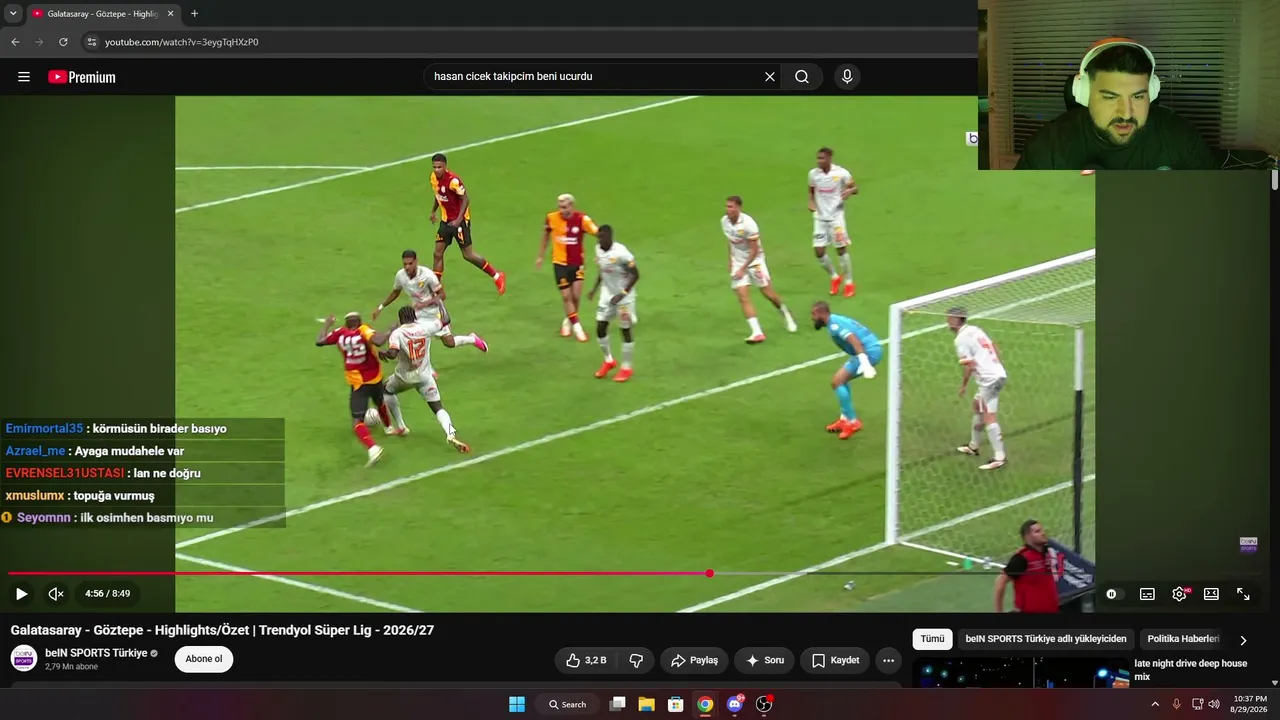Open 'late night drive deep house mix' video

click(x=1191, y=670)
